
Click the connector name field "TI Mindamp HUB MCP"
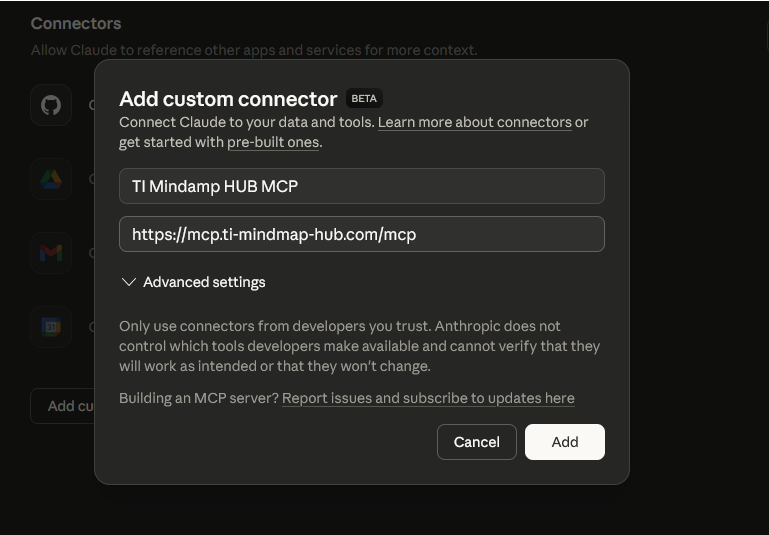point(361,186)
